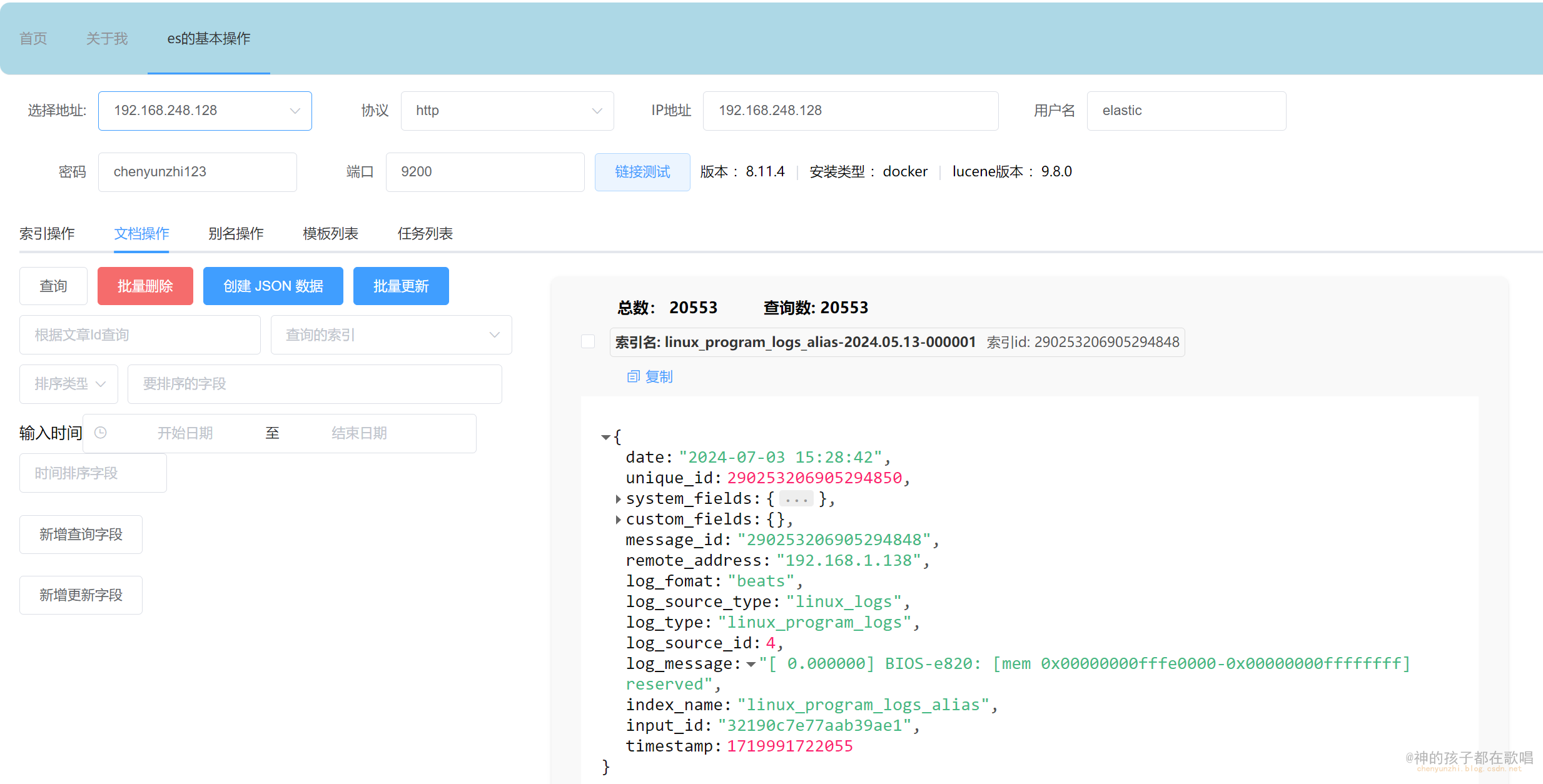Image resolution: width=1543 pixels, height=784 pixels.
Task: Expand the custom_fields node
Action: coord(618,520)
